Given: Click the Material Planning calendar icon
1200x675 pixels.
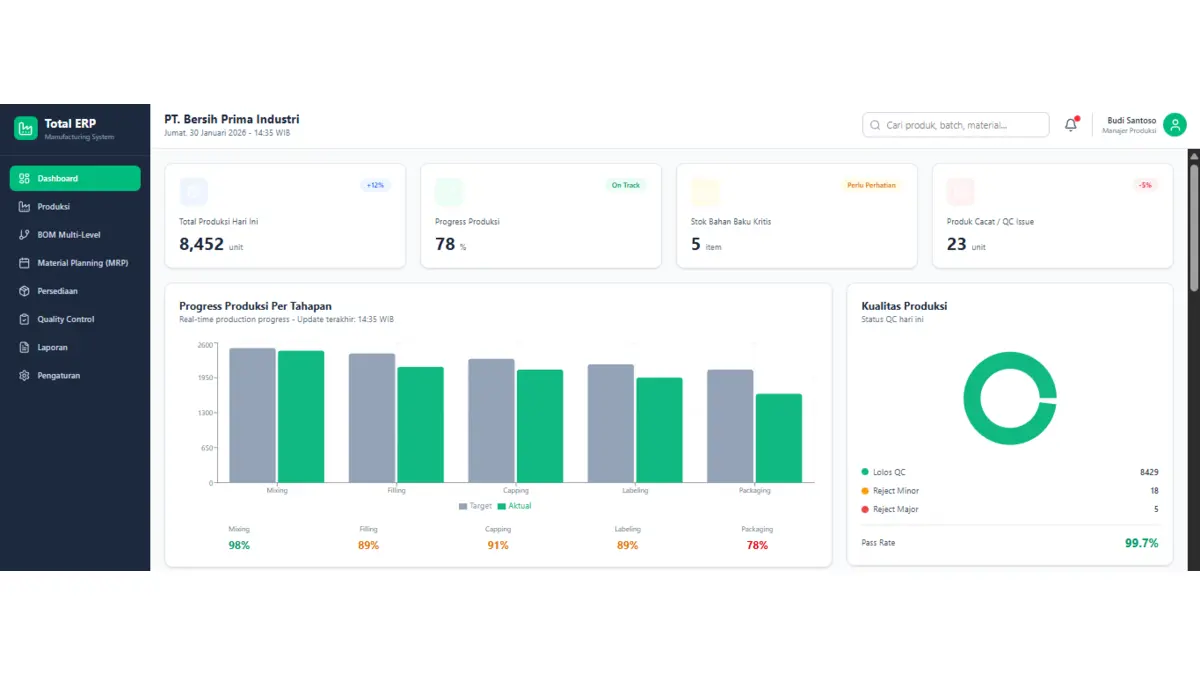Looking at the screenshot, I should [x=25, y=263].
